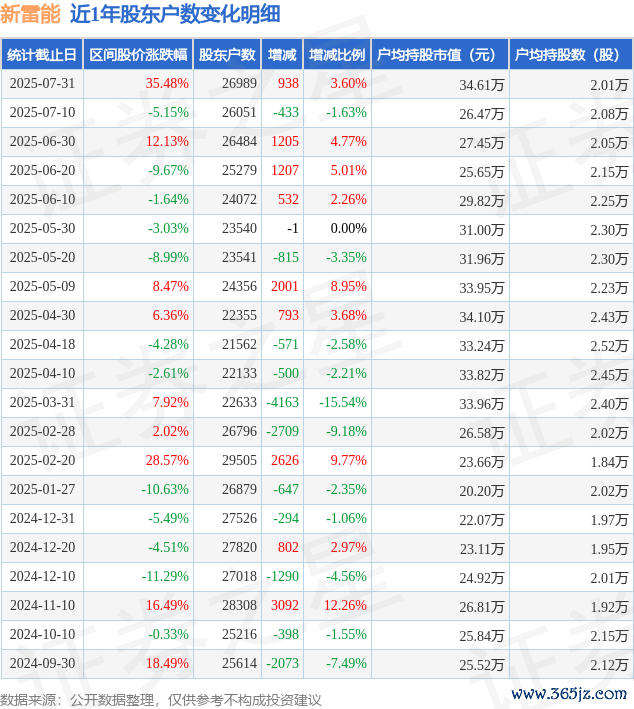Click the 股东户数 column header
The height and width of the screenshot is (709, 634).
[227, 55]
